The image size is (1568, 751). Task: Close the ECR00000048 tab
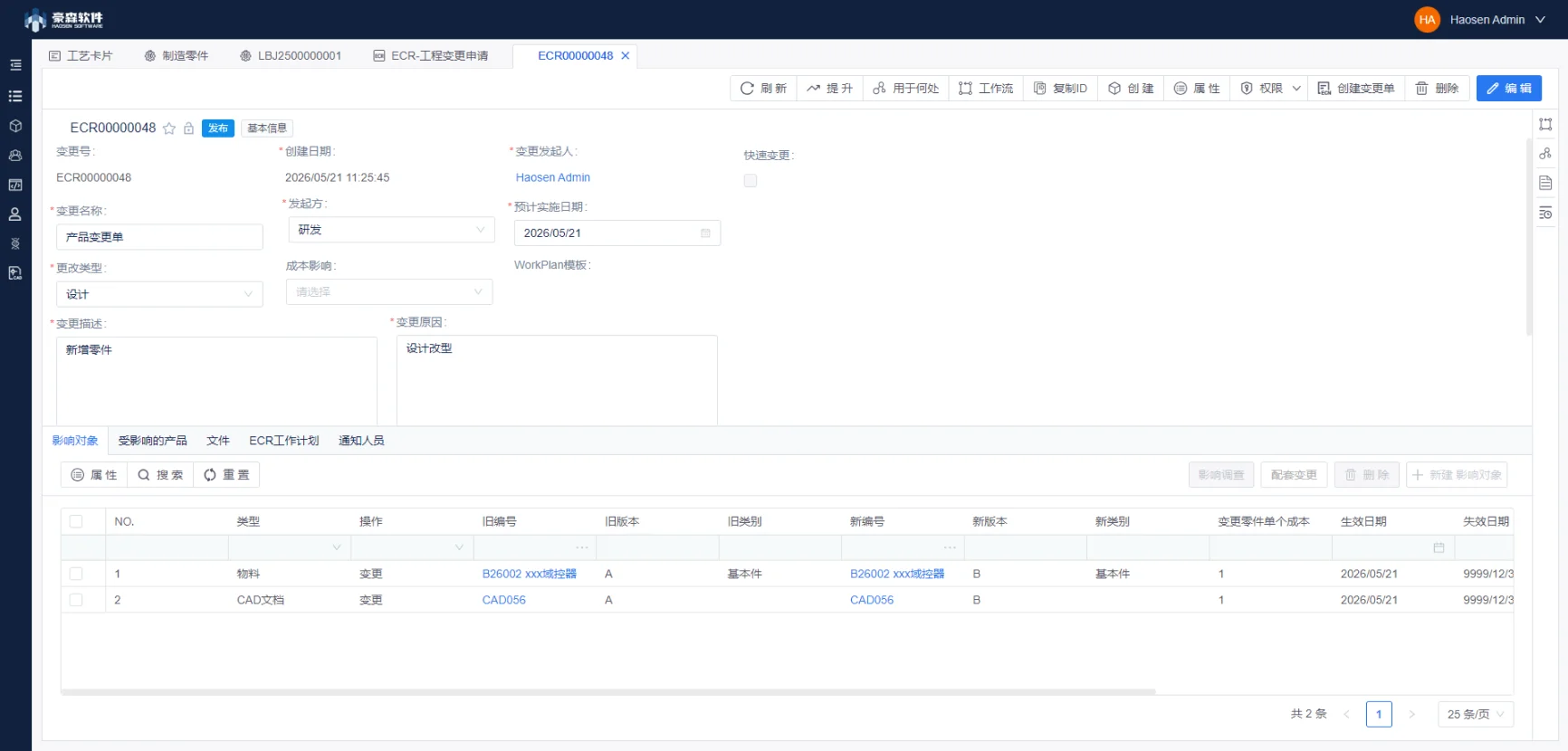tap(625, 56)
